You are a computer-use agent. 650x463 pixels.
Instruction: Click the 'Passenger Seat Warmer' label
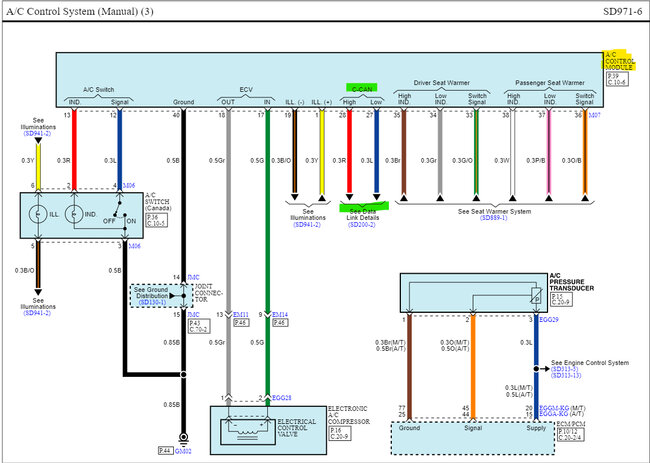click(x=550, y=83)
